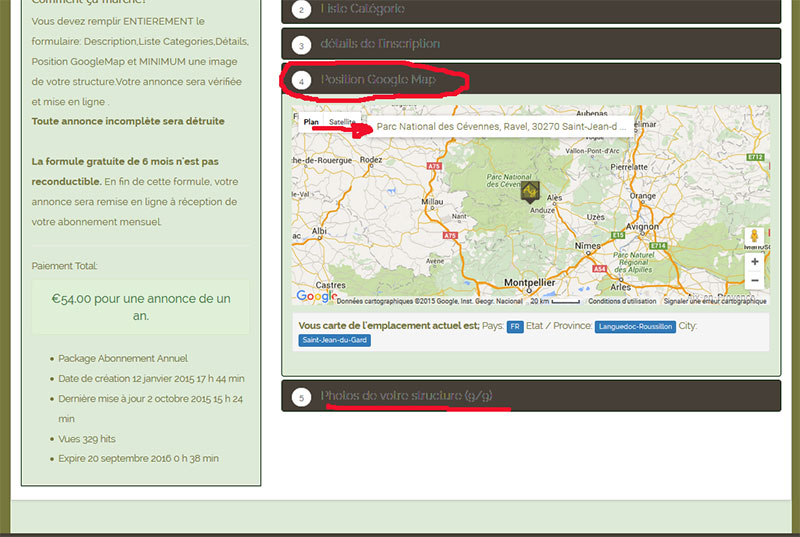800x537 pixels.
Task: Click step number 4 circle icon
Action: click(302, 81)
